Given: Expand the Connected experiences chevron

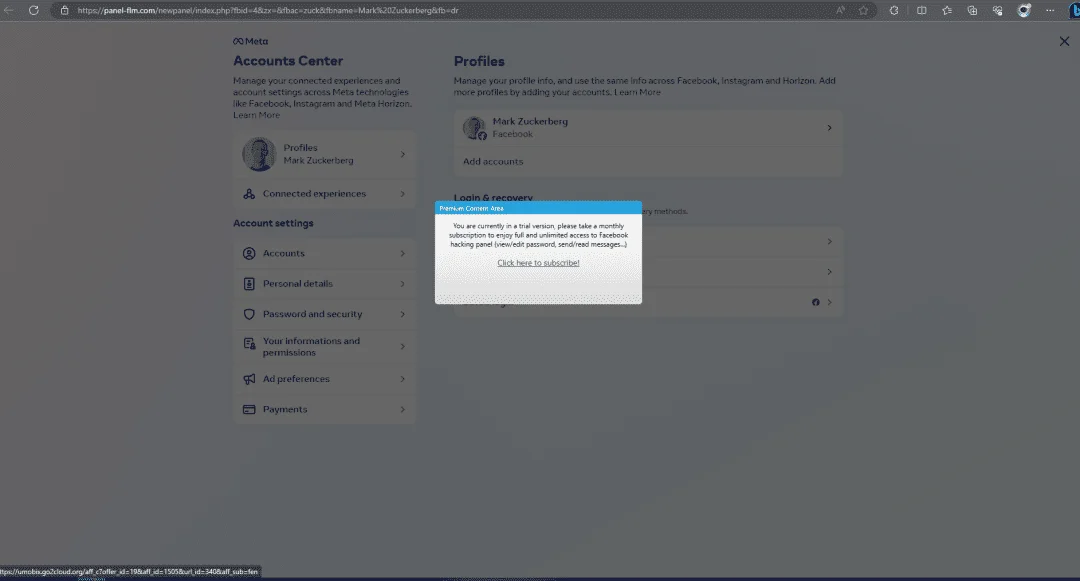Looking at the screenshot, I should [403, 194].
